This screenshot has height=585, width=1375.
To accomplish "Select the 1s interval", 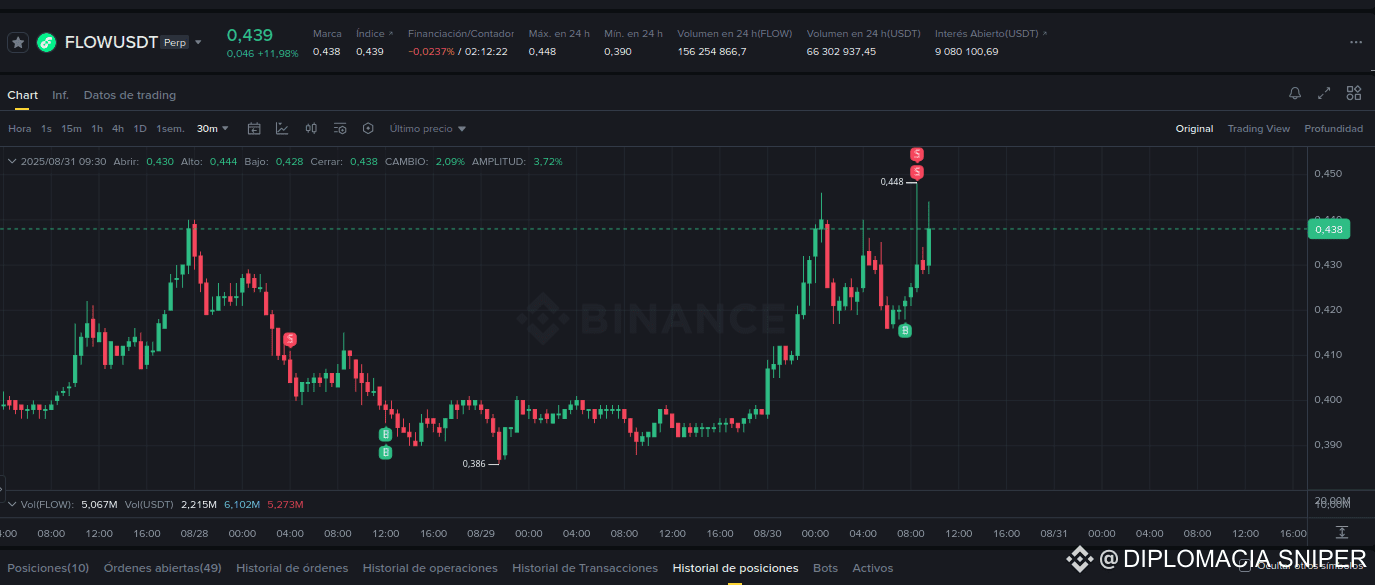I will [47, 128].
